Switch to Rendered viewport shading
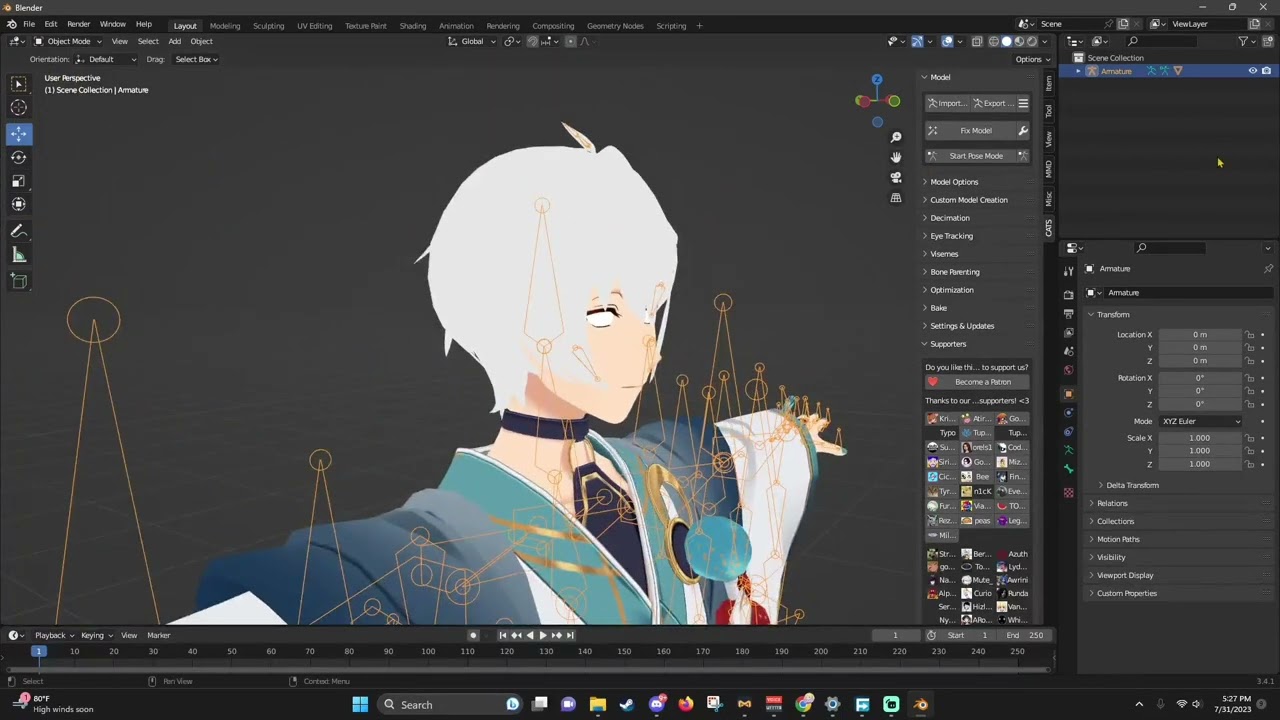This screenshot has height=720, width=1280. click(1033, 41)
